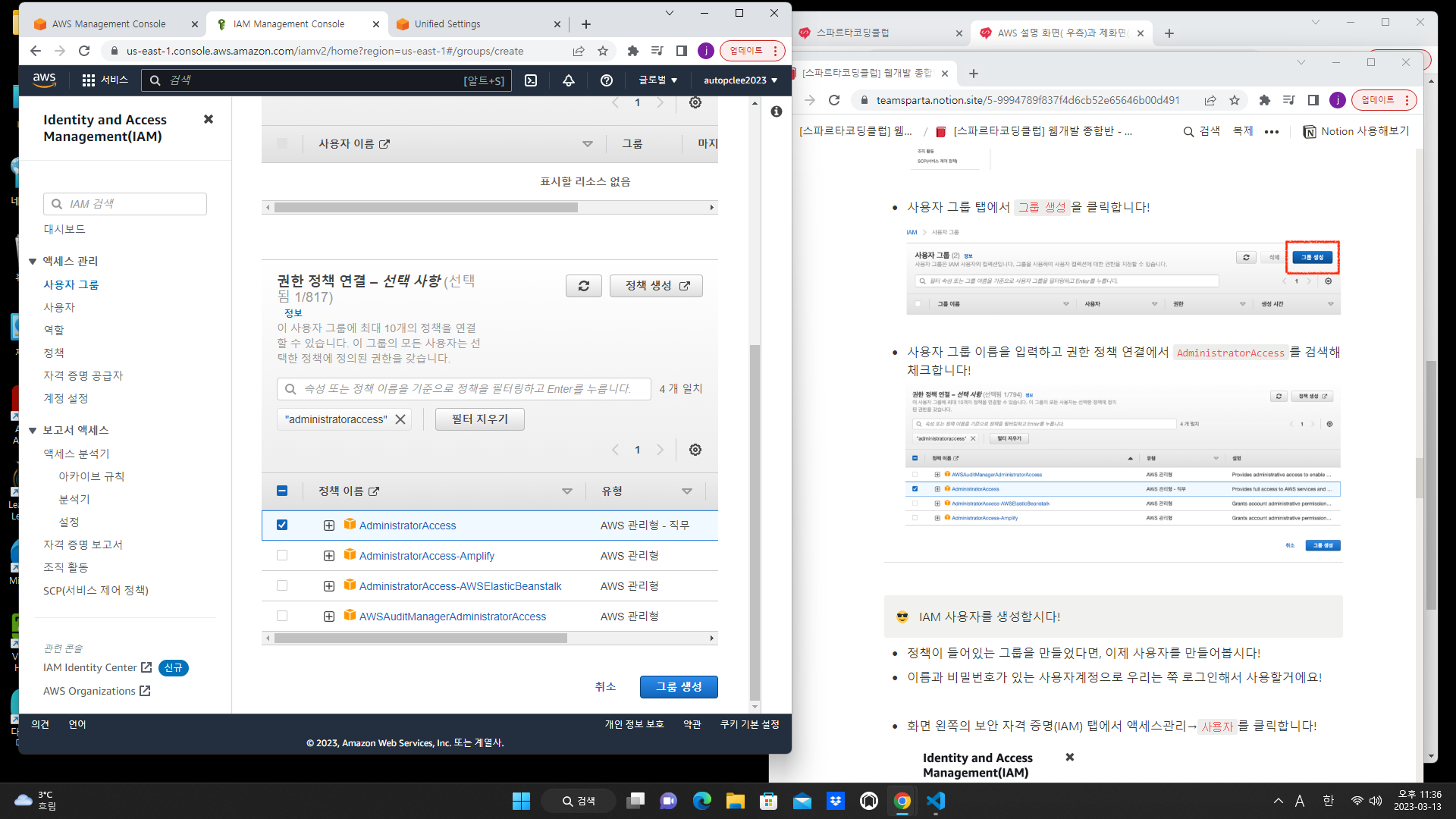Image resolution: width=1456 pixels, height=819 pixels.
Task: Open 정책 in IAM sidebar
Action: click(54, 353)
